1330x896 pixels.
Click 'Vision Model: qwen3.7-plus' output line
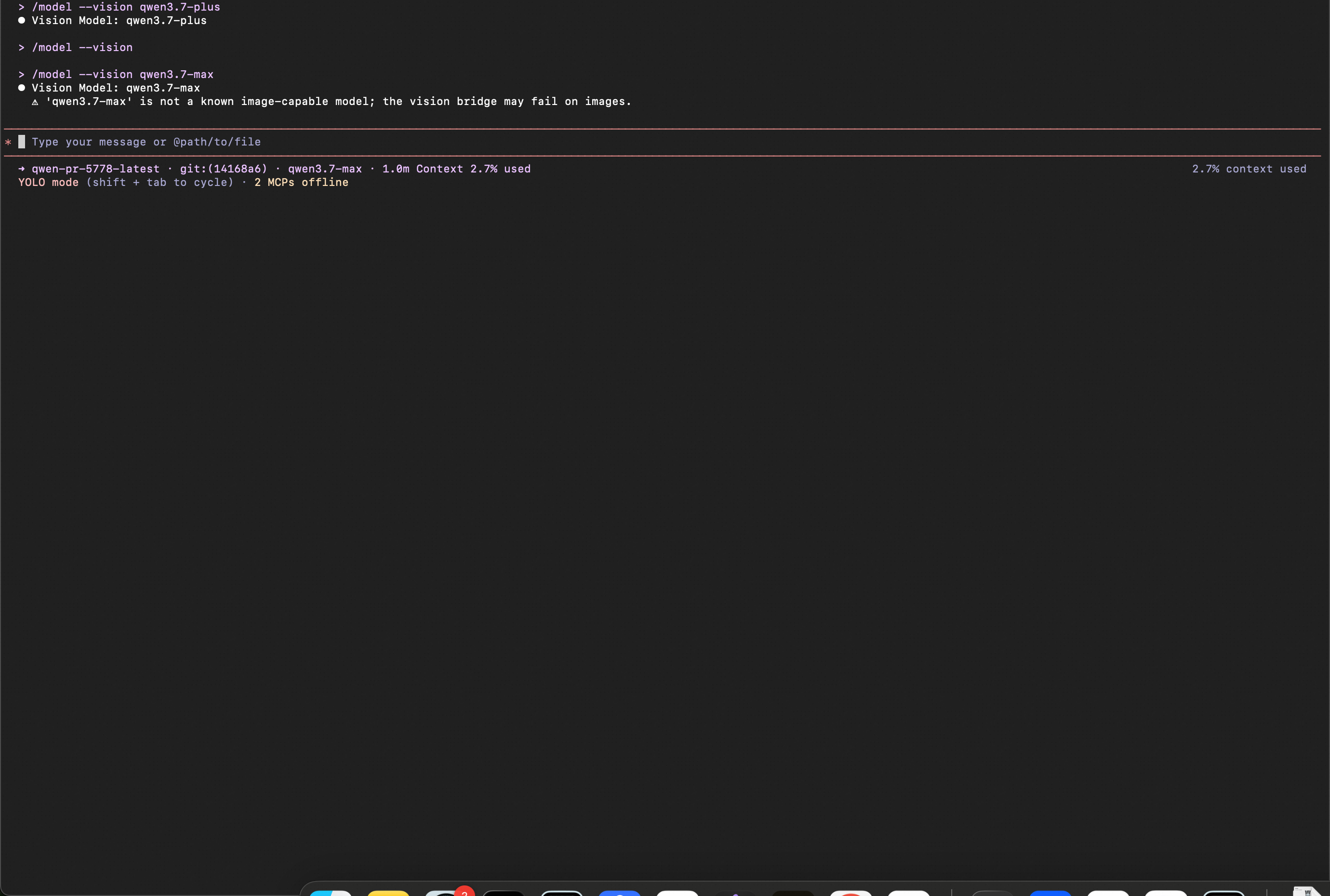tap(119, 21)
